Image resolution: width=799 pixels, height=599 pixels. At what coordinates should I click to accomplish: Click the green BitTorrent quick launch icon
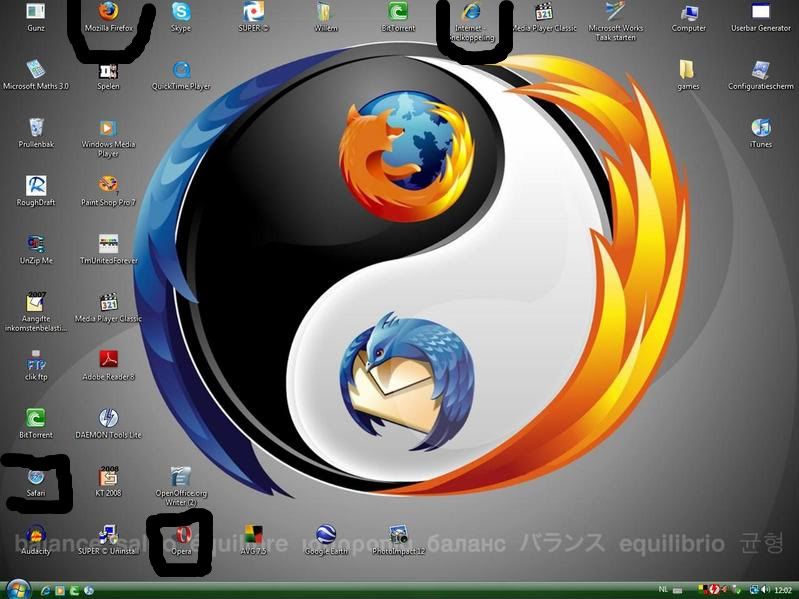(74, 590)
